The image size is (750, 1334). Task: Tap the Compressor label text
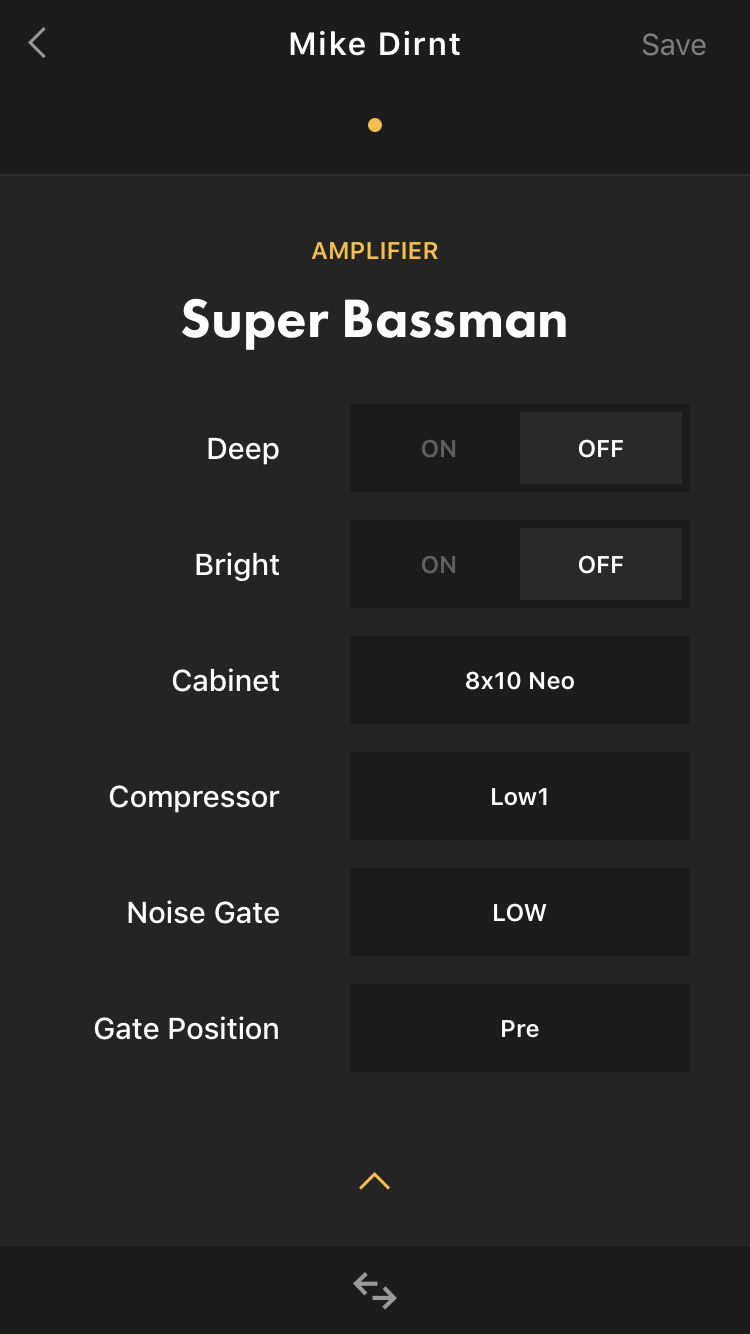(194, 797)
